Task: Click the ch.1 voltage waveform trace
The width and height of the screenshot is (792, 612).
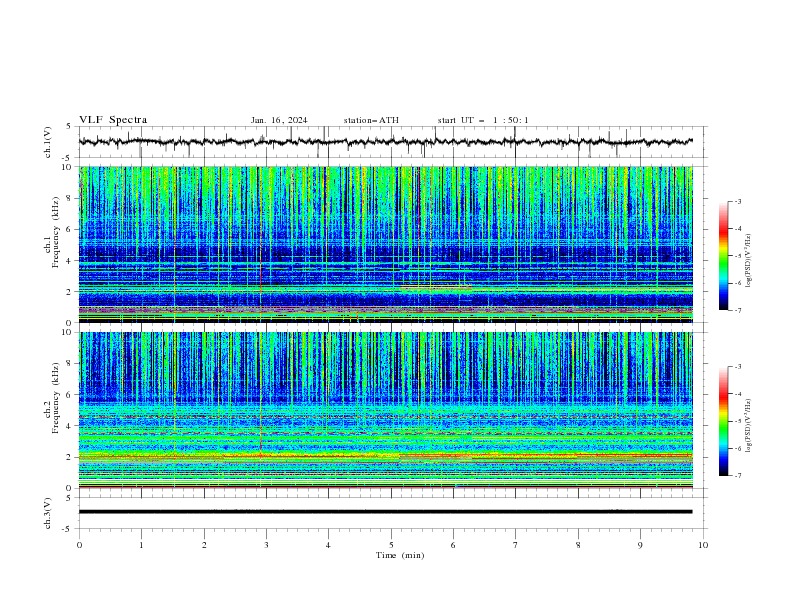Action: 385,142
